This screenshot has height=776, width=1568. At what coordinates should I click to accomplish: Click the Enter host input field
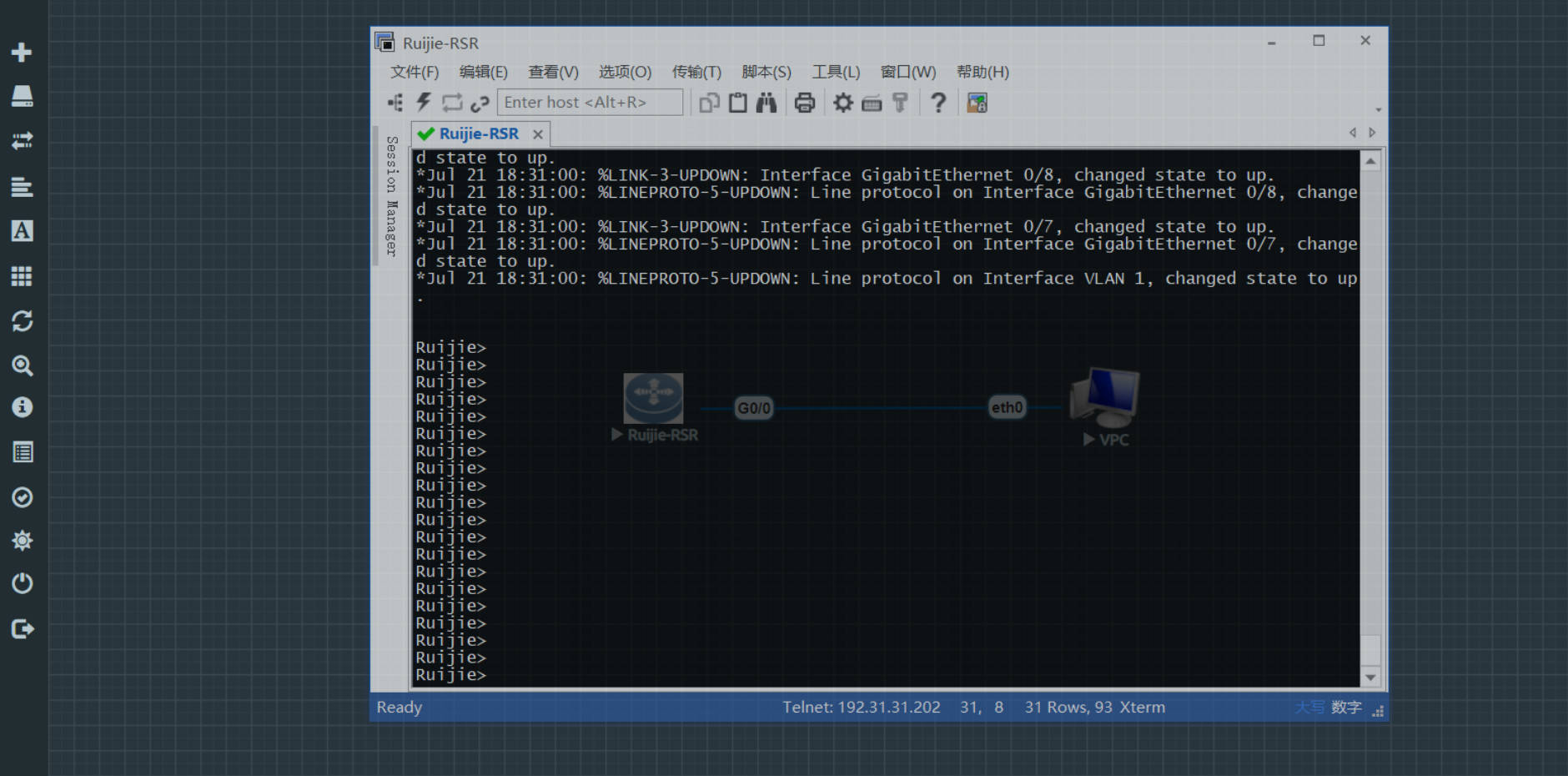click(x=590, y=103)
